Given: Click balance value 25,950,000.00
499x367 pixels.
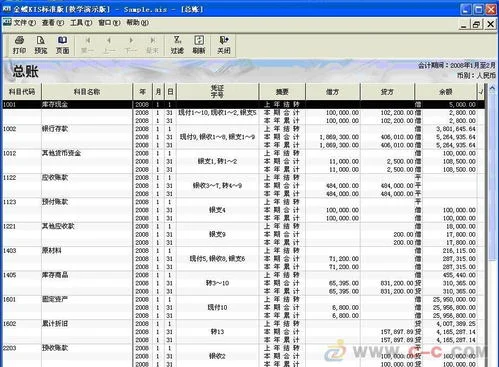Looking at the screenshot, I should tap(454, 299).
